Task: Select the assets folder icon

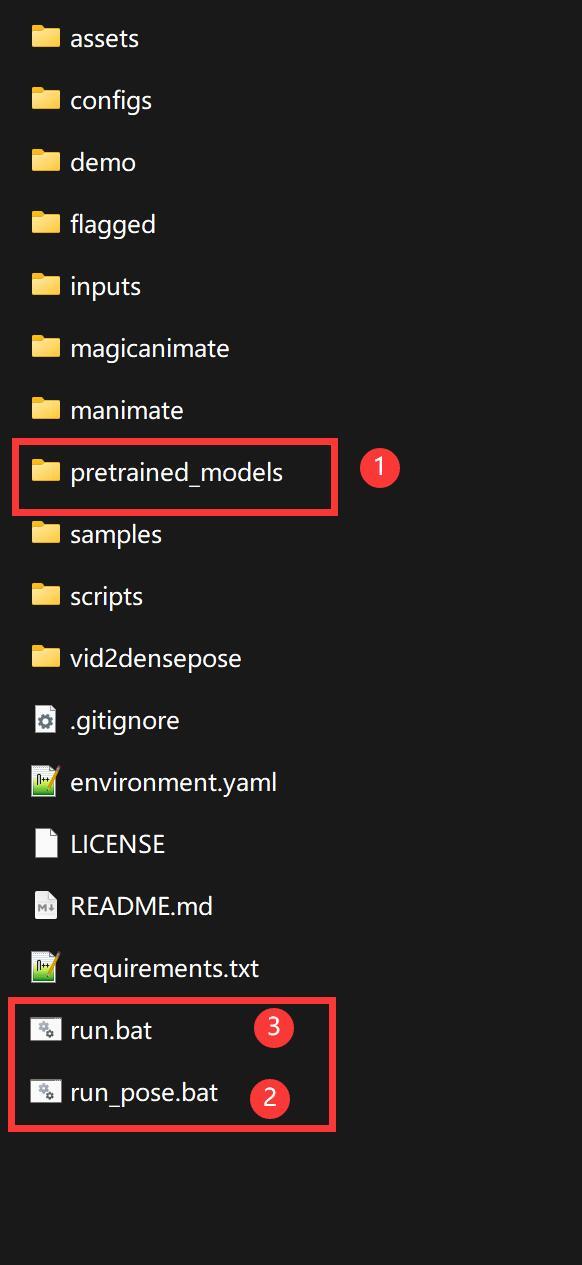Action: [46, 38]
